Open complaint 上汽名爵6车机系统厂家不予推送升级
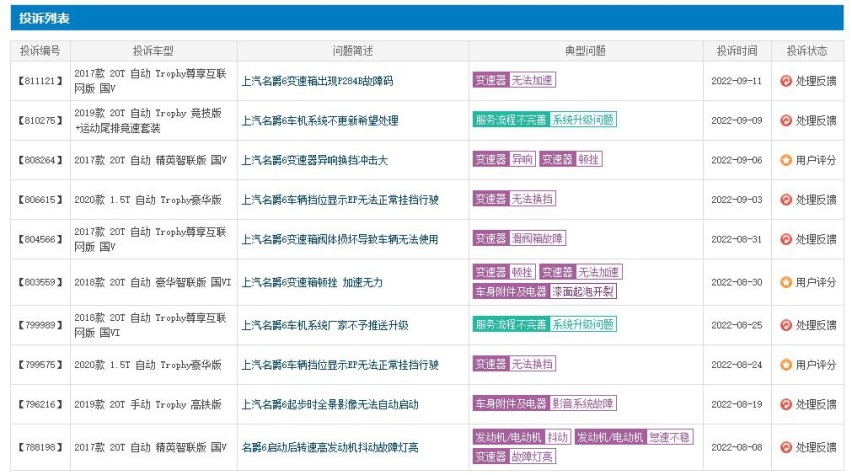This screenshot has height=475, width=852. [x=325, y=326]
